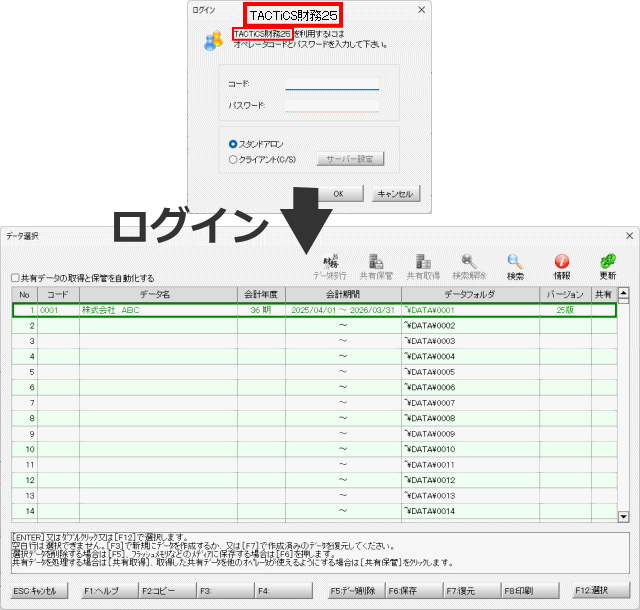Viewport: 640px width, 610px height.
Task: Click the F2:コピー button
Action: pyautogui.click(x=168, y=591)
